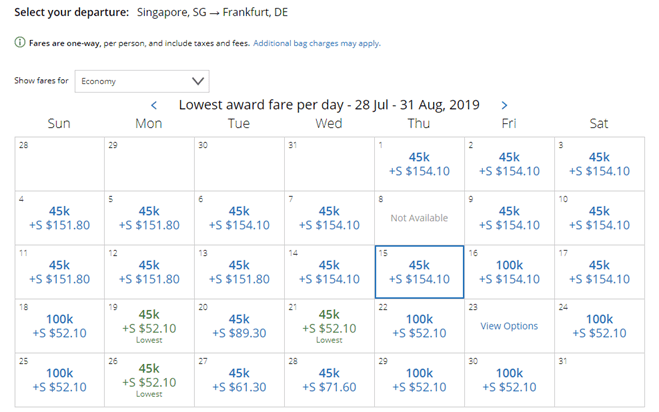Select August 16 fare 100k +S $154.10
659x412 pixels.
coord(509,272)
